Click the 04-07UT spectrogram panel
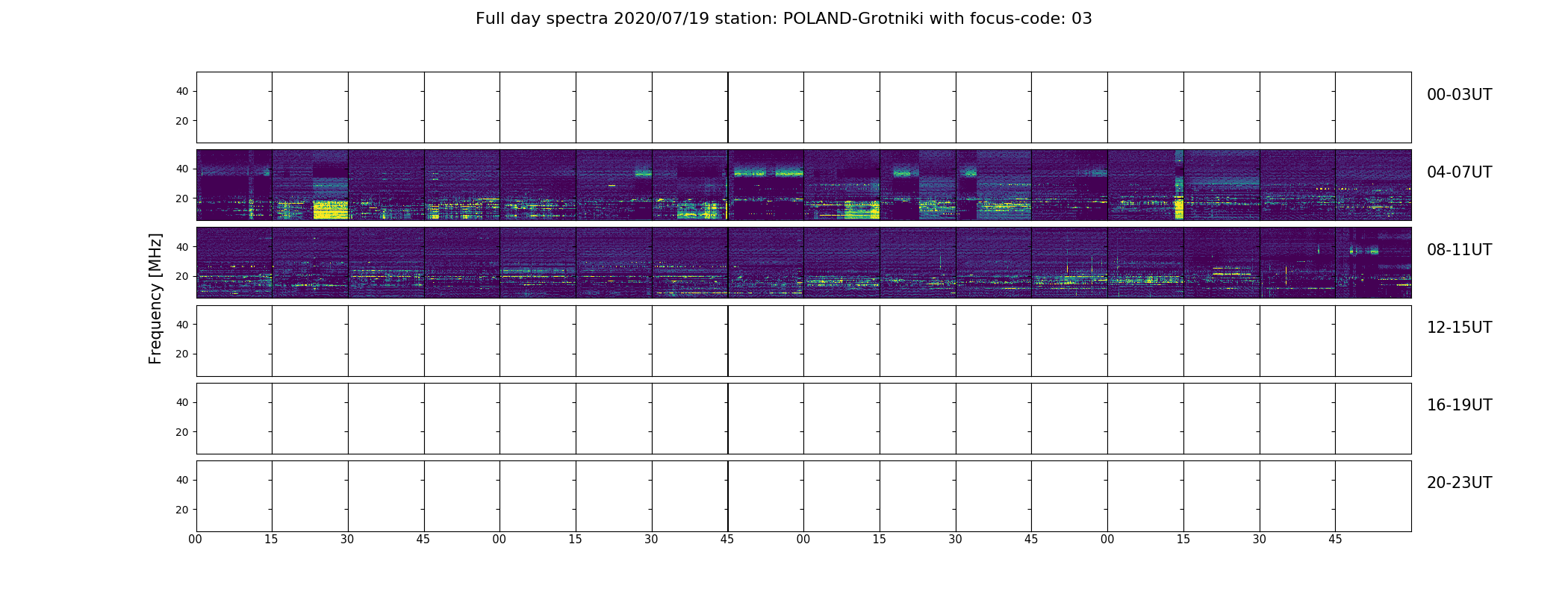Image resolution: width=1568 pixels, height=597 pixels. click(x=803, y=184)
